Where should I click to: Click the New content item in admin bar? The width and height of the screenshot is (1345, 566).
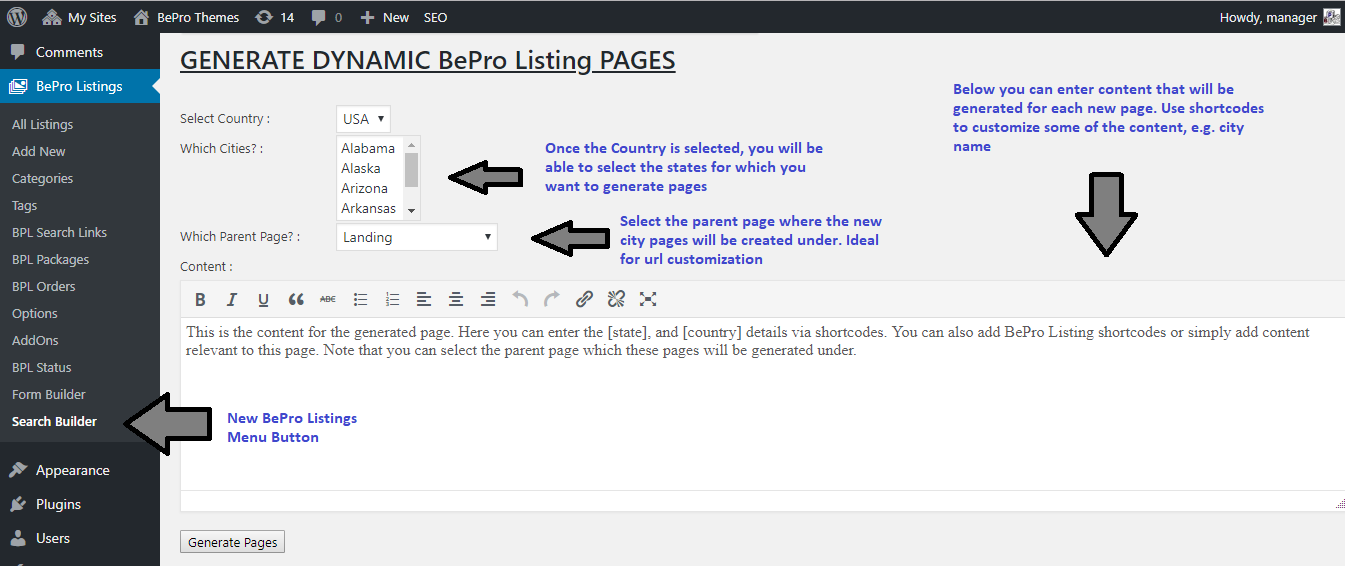[x=385, y=17]
